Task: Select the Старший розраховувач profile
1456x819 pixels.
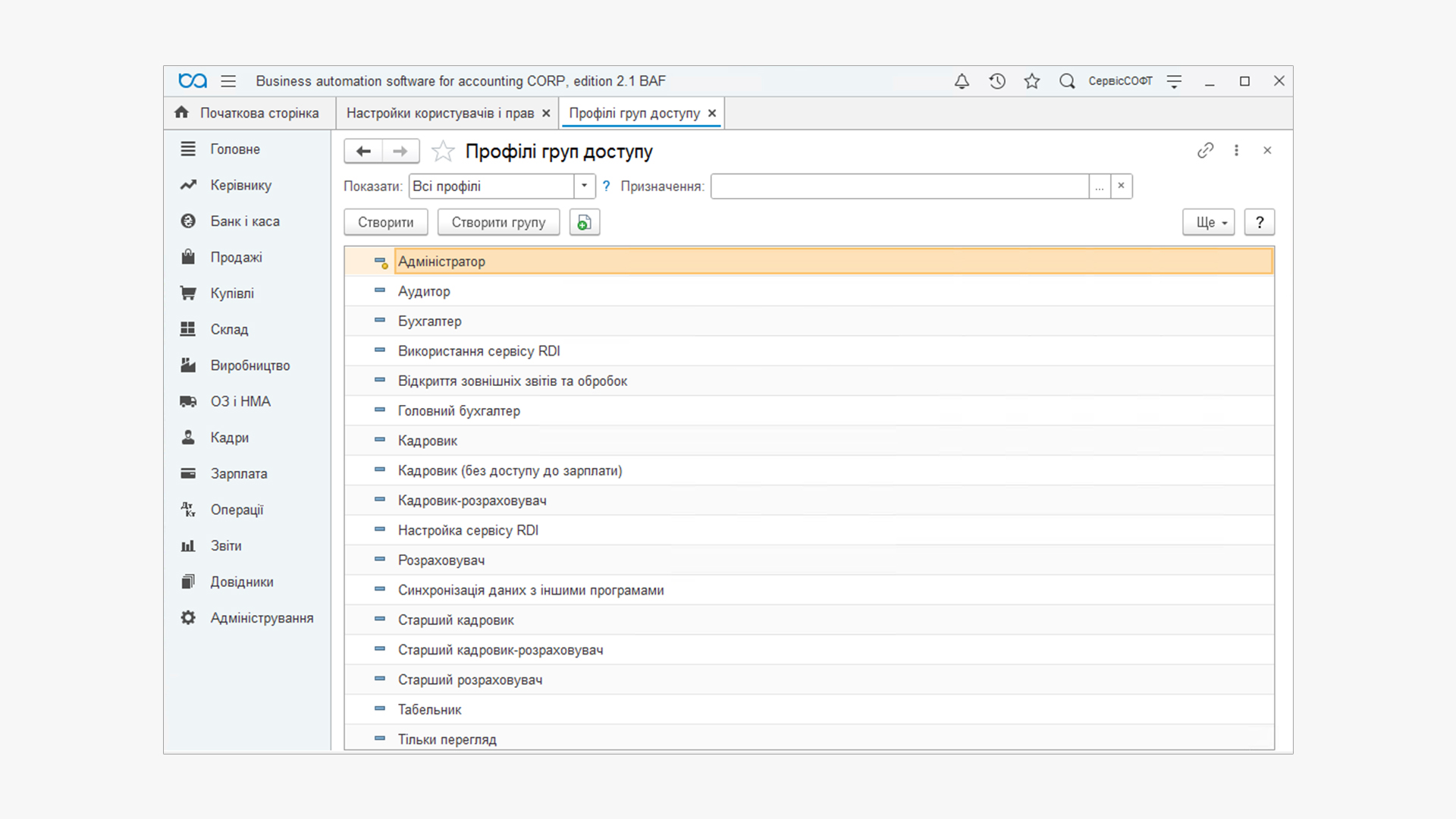Action: [x=809, y=680]
